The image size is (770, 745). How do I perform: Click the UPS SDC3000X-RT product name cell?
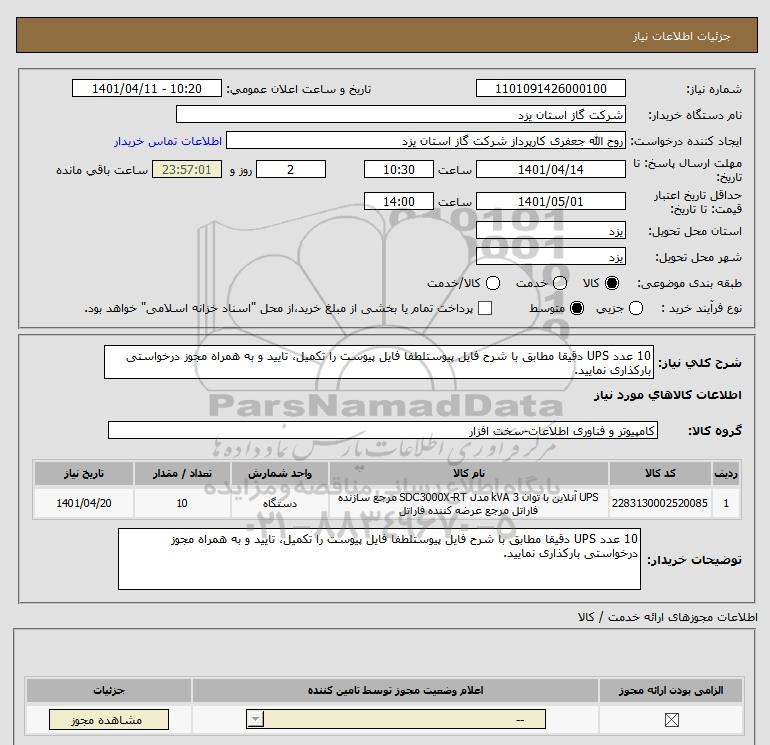[x=468, y=503]
